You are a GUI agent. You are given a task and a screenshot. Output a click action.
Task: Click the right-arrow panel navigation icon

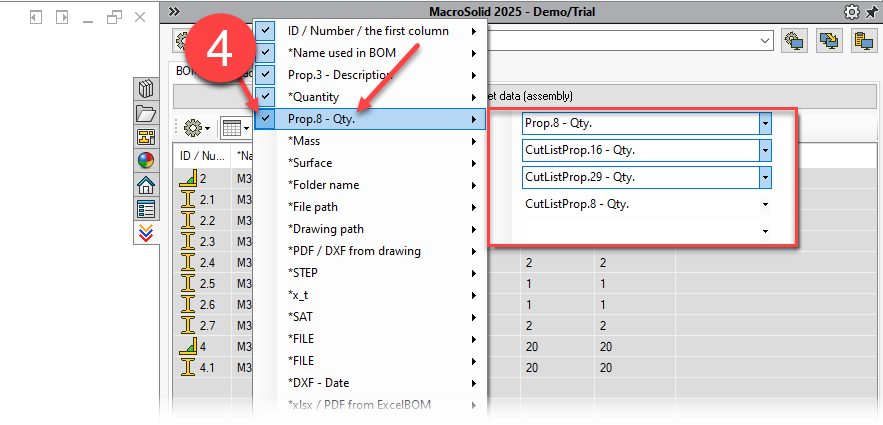point(62,17)
